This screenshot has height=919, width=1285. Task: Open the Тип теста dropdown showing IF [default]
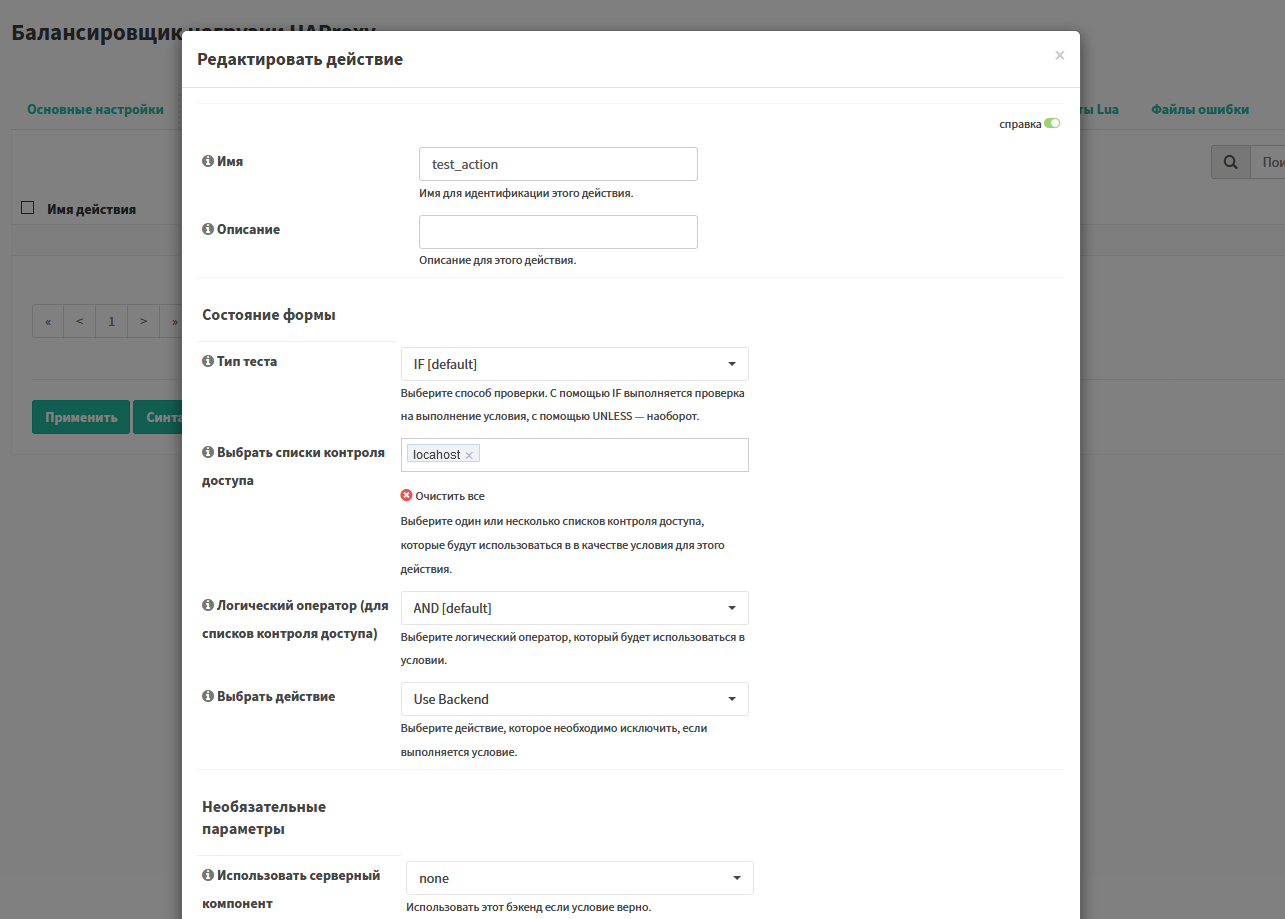(574, 363)
